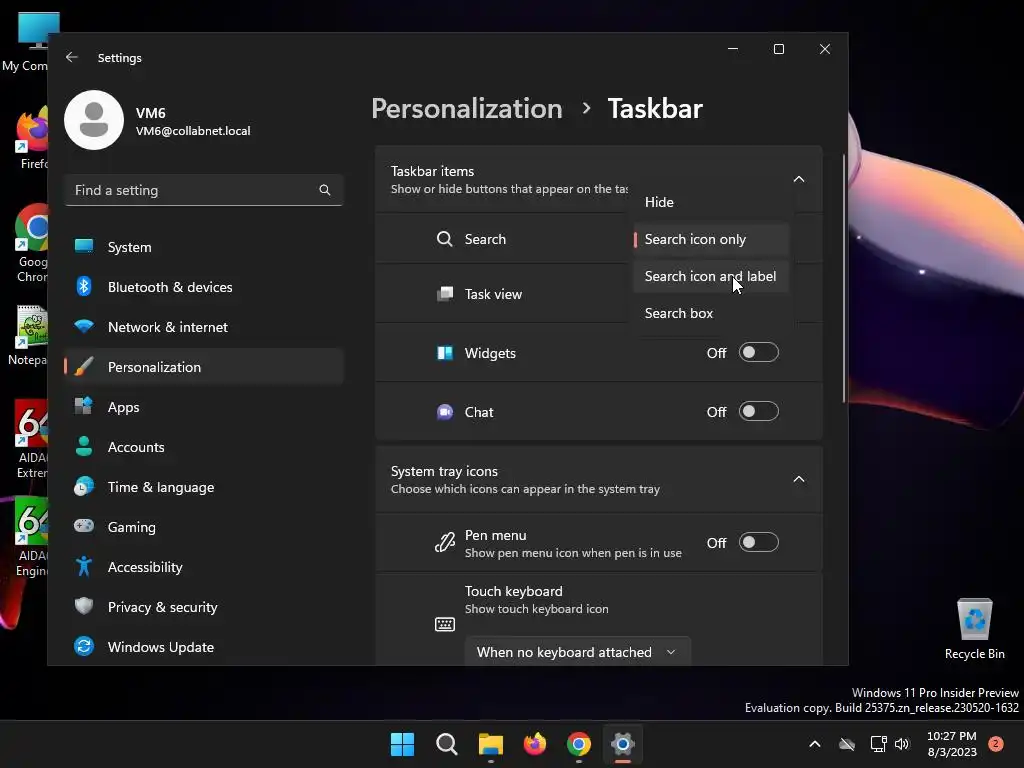Open the System category

[x=204, y=247]
